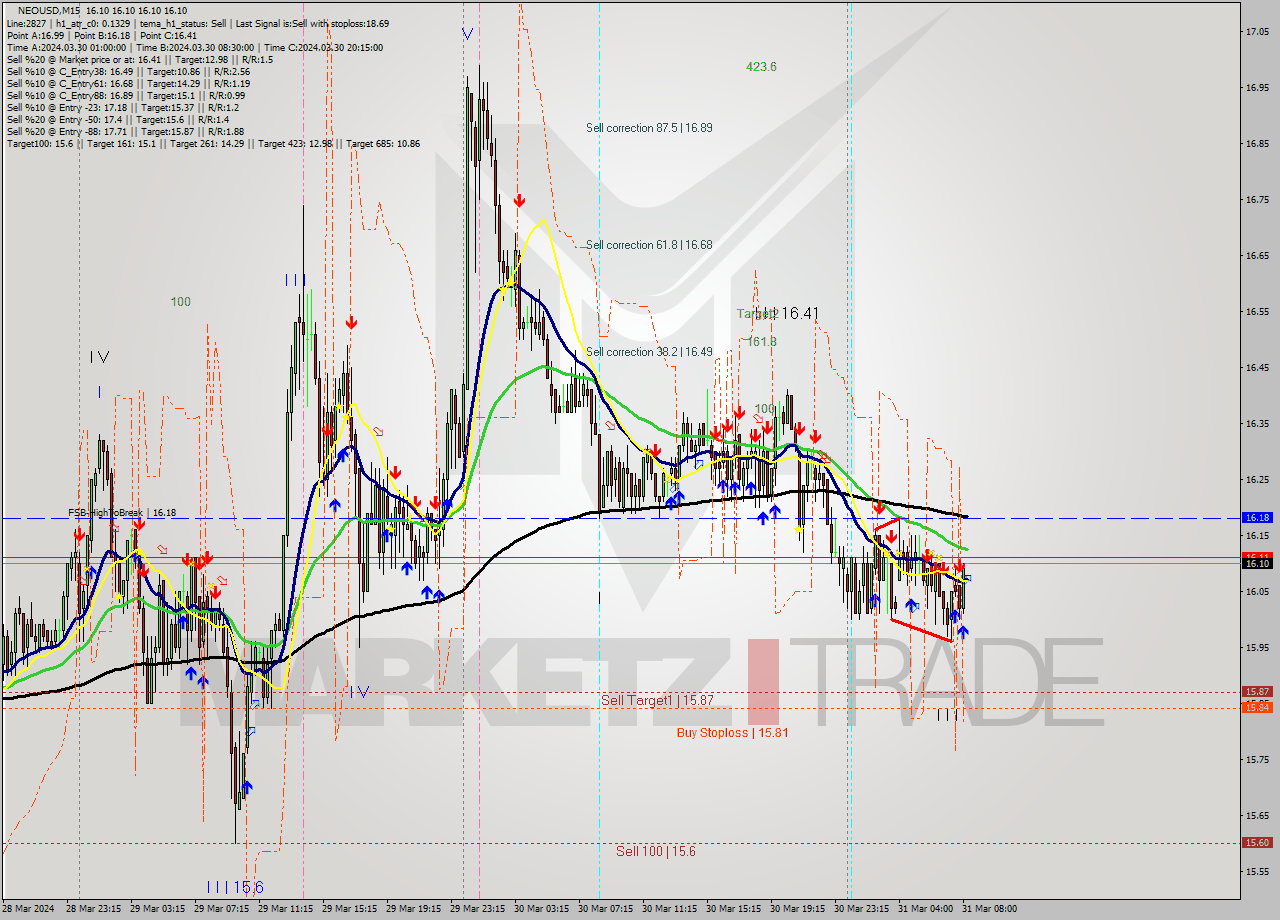Click the 15.55 price axis value

click(x=1257, y=872)
